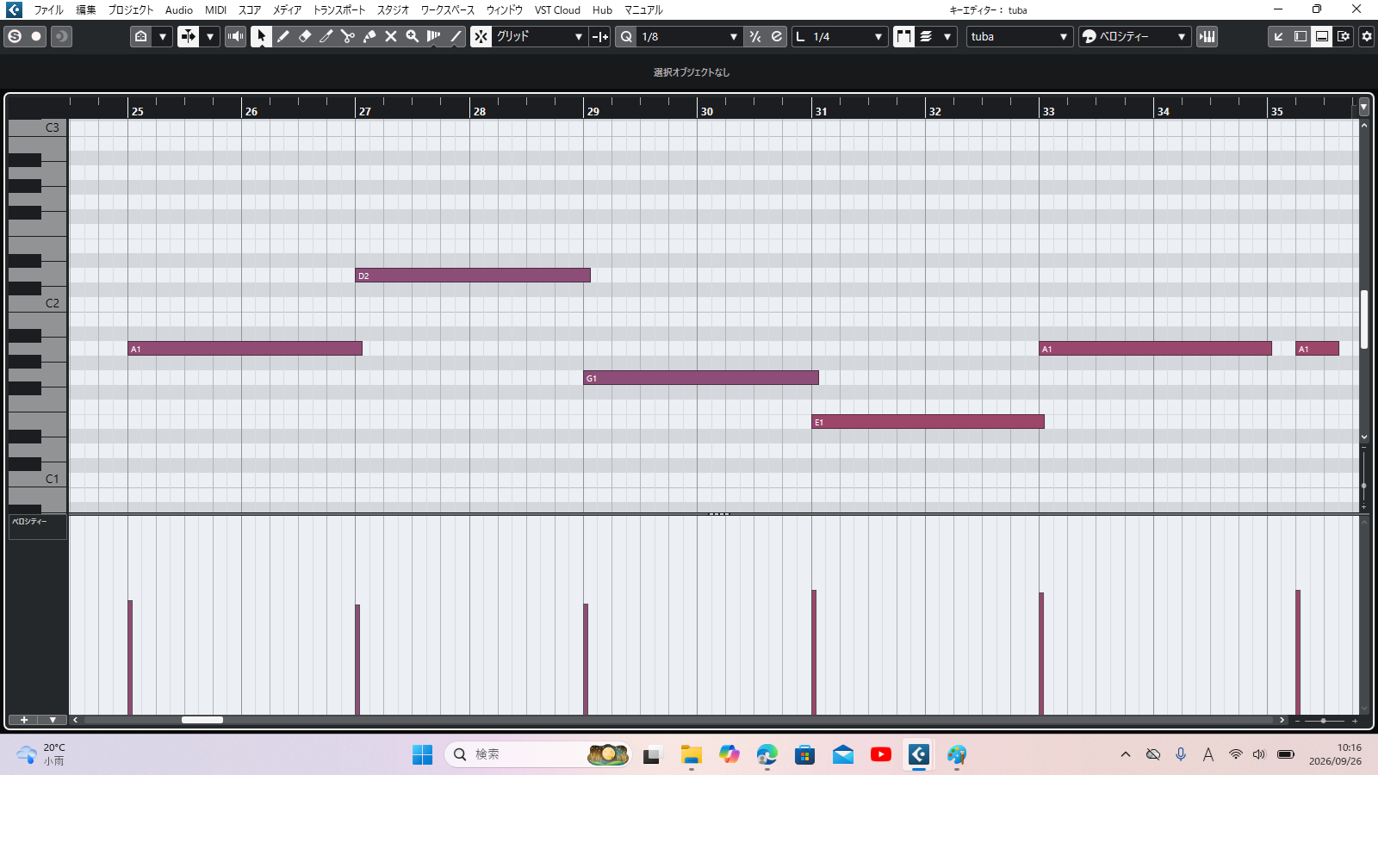Toggle the Snap on/off button
The width and height of the screenshot is (1378, 868).
(x=481, y=36)
